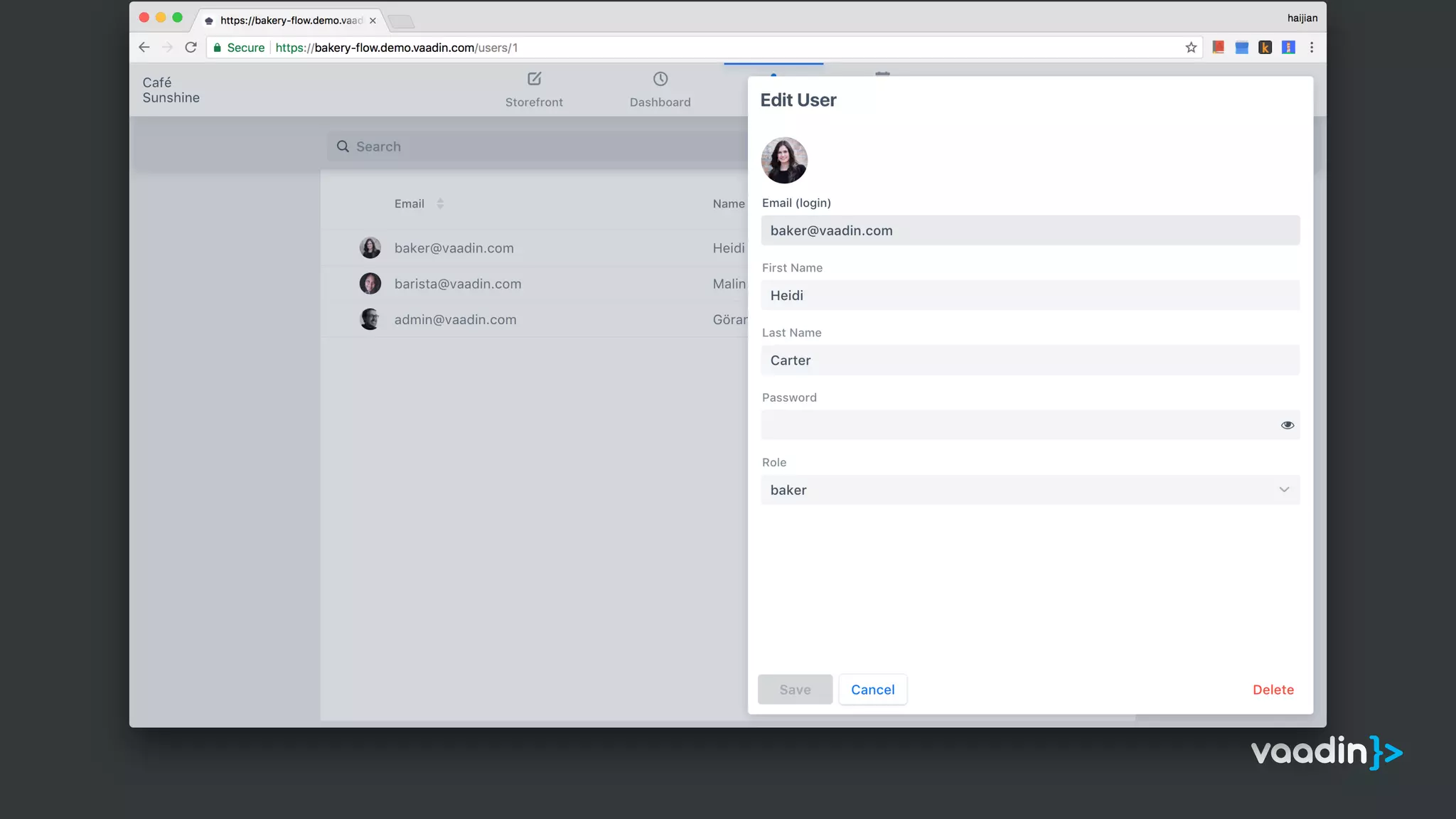
Task: Click the Dashboard clock icon
Action: [x=660, y=79]
